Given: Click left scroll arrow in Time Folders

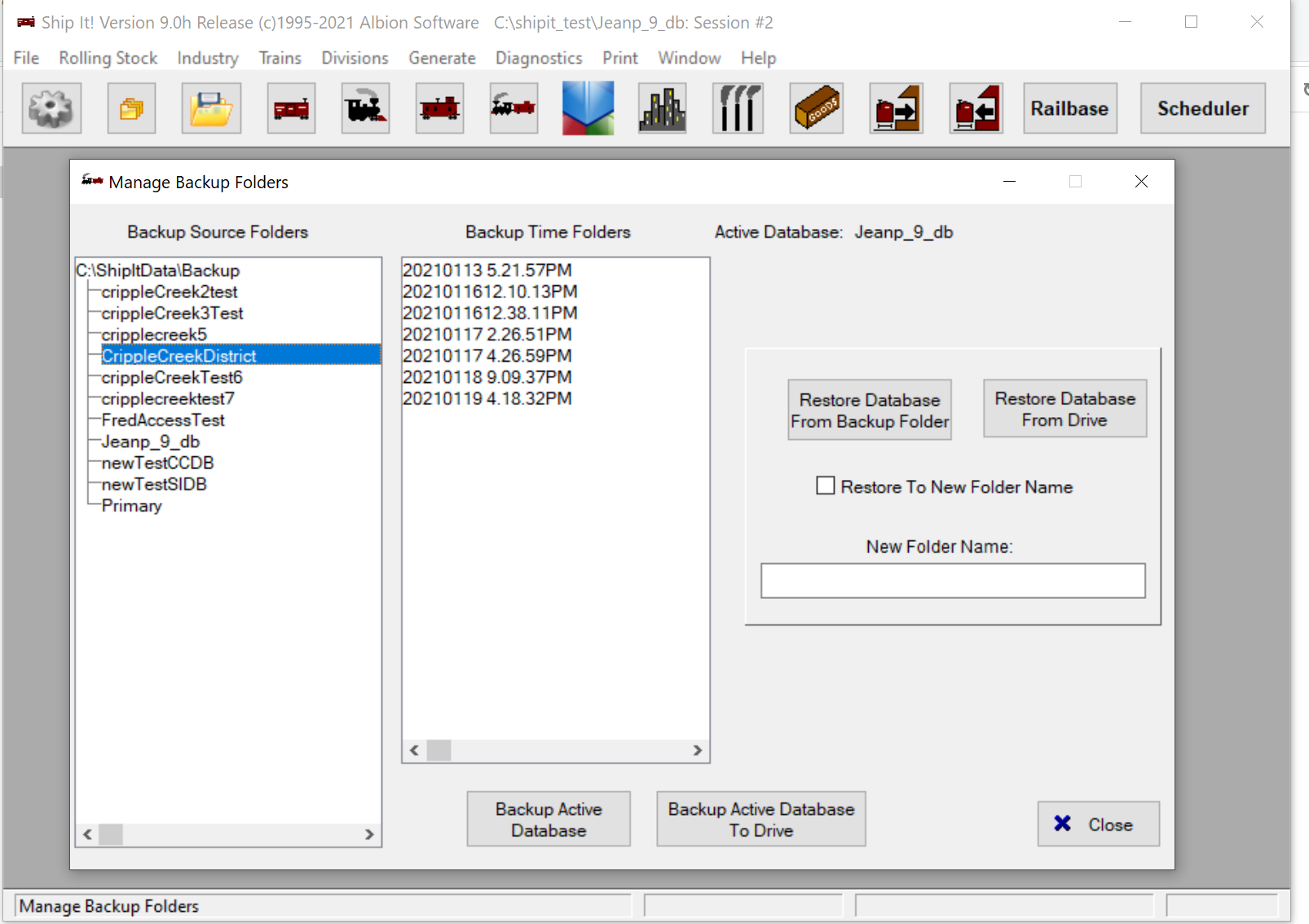Looking at the screenshot, I should pyautogui.click(x=415, y=750).
